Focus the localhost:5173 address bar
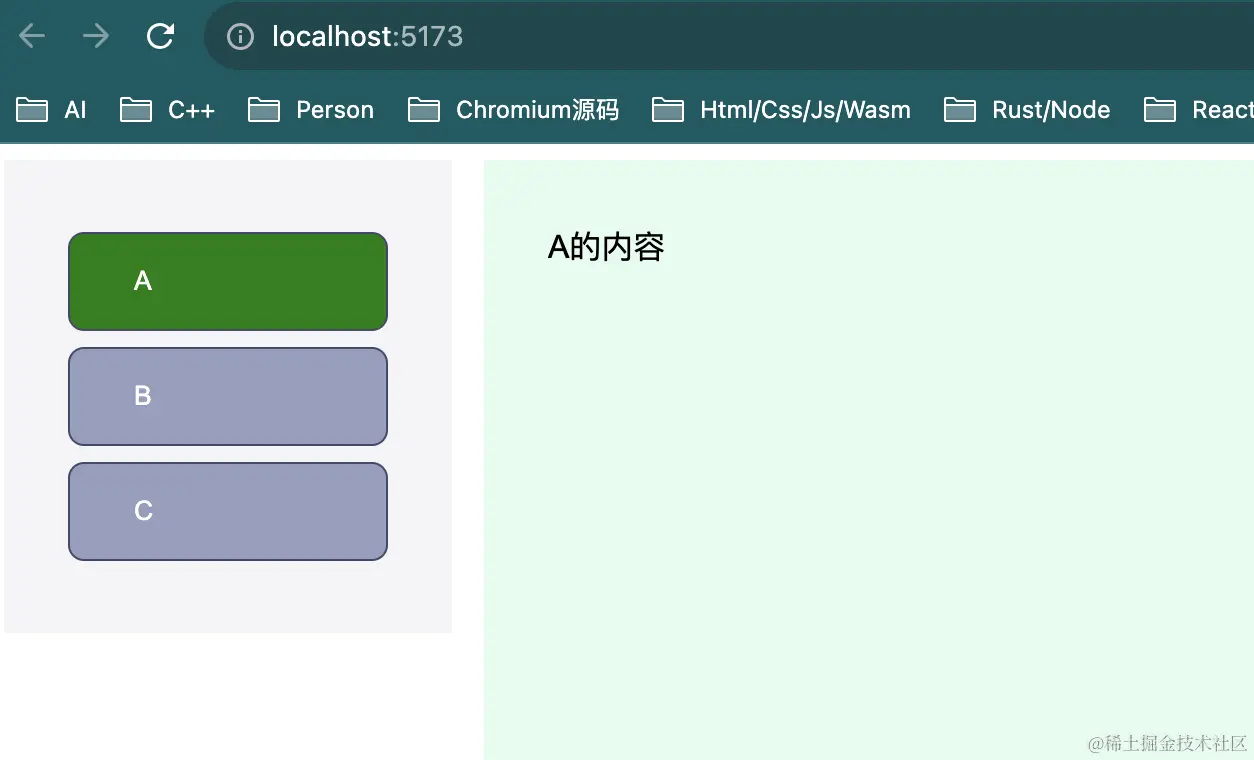This screenshot has width=1254, height=760. pyautogui.click(x=729, y=37)
